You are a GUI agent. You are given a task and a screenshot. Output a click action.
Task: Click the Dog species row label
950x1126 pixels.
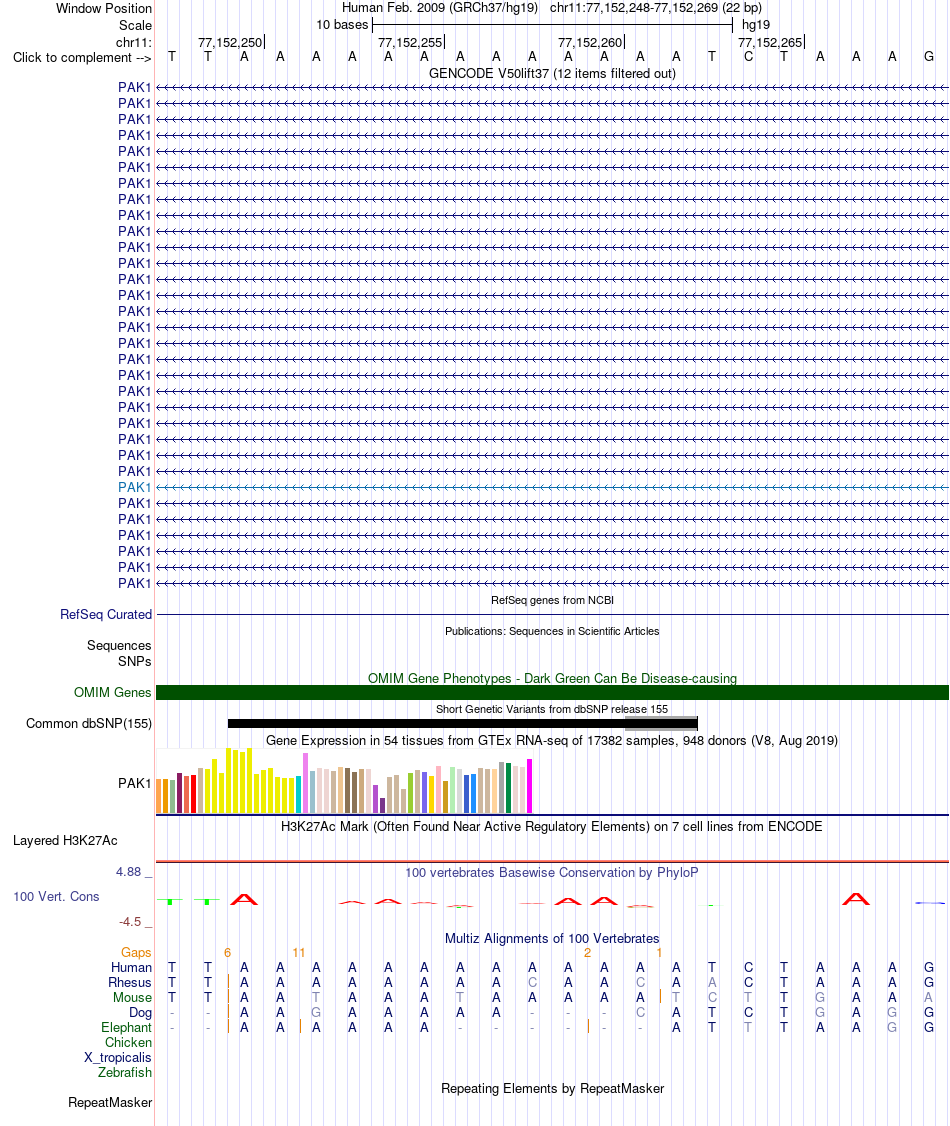pyautogui.click(x=141, y=1013)
